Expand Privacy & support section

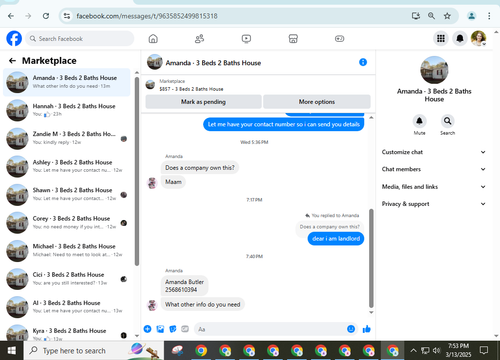point(434,204)
